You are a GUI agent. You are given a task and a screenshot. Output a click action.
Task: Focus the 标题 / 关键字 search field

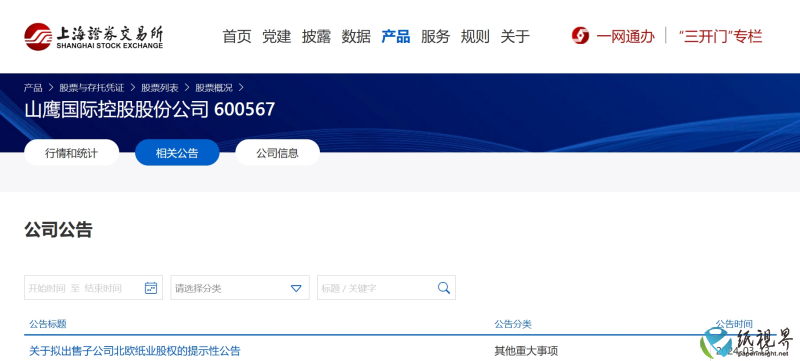[386, 288]
